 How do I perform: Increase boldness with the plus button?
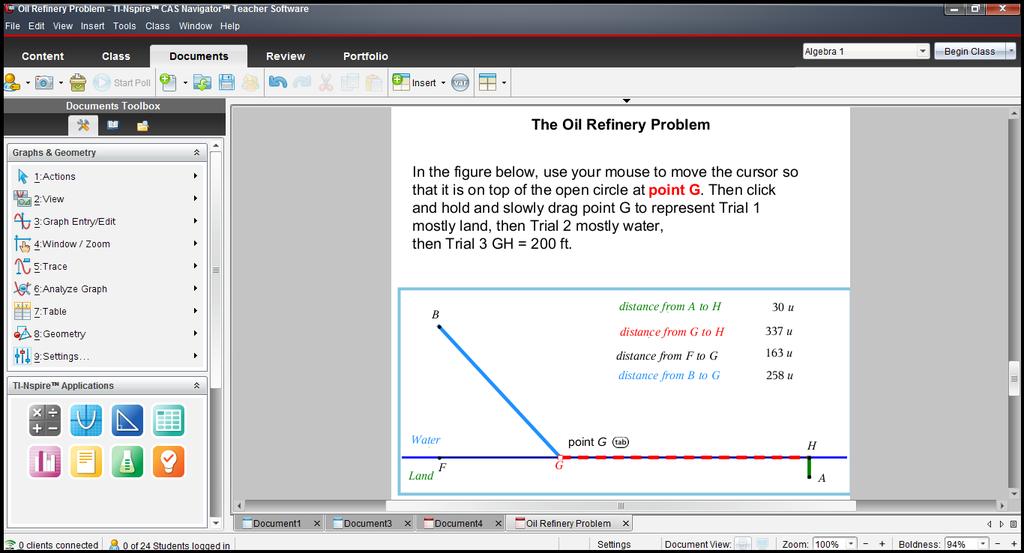click(1014, 544)
